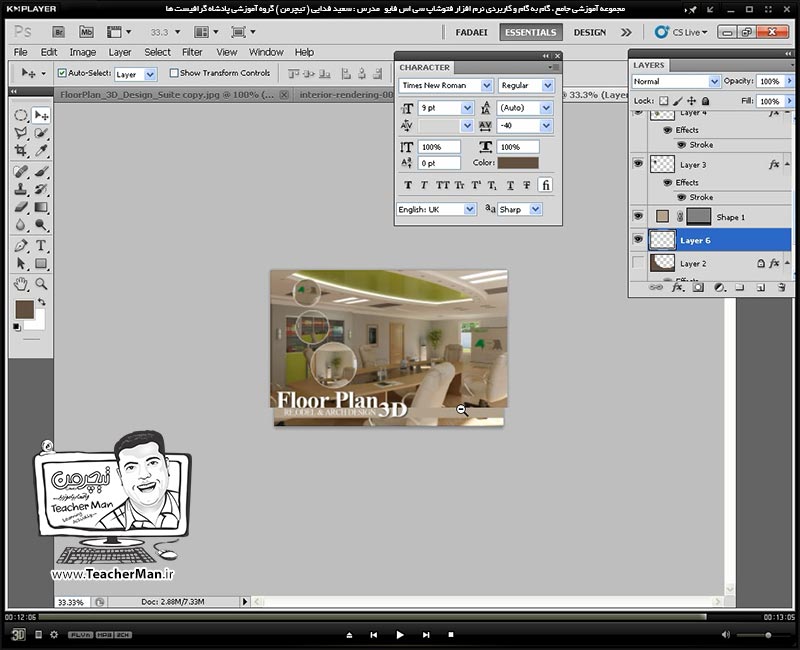Screen dimensions: 800x650
Task: Add layer mask in Layers panel
Action: pos(698,288)
